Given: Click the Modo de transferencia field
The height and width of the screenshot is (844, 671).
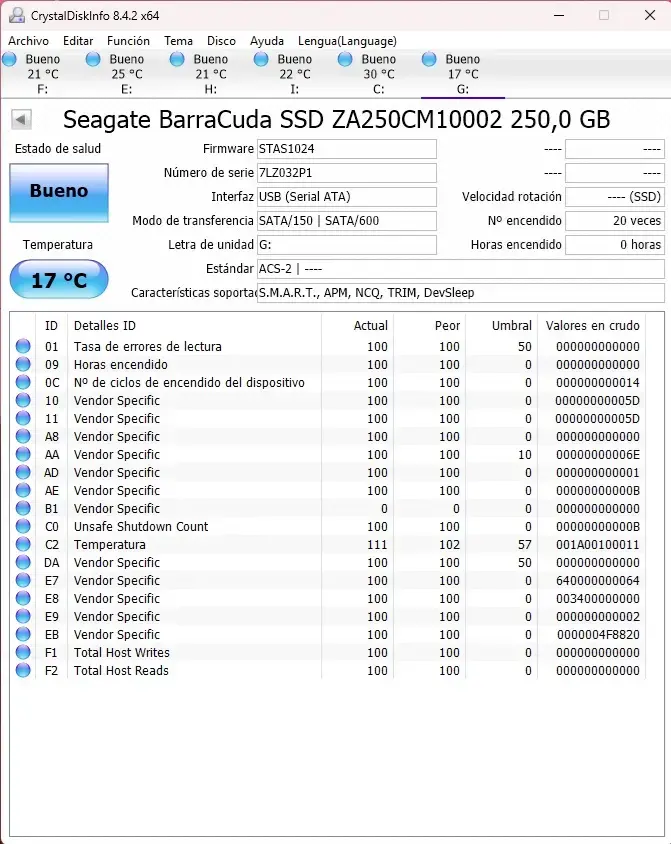Looking at the screenshot, I should point(347,221).
